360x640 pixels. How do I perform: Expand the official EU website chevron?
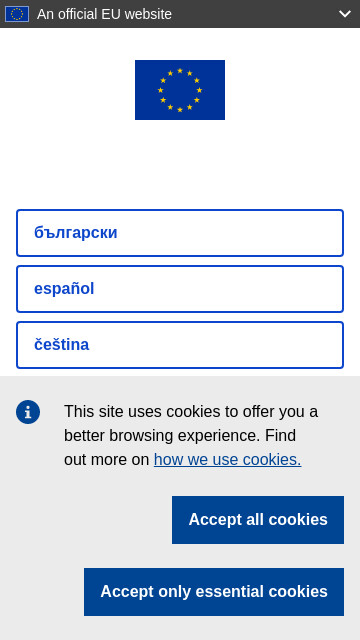pyautogui.click(x=344, y=14)
